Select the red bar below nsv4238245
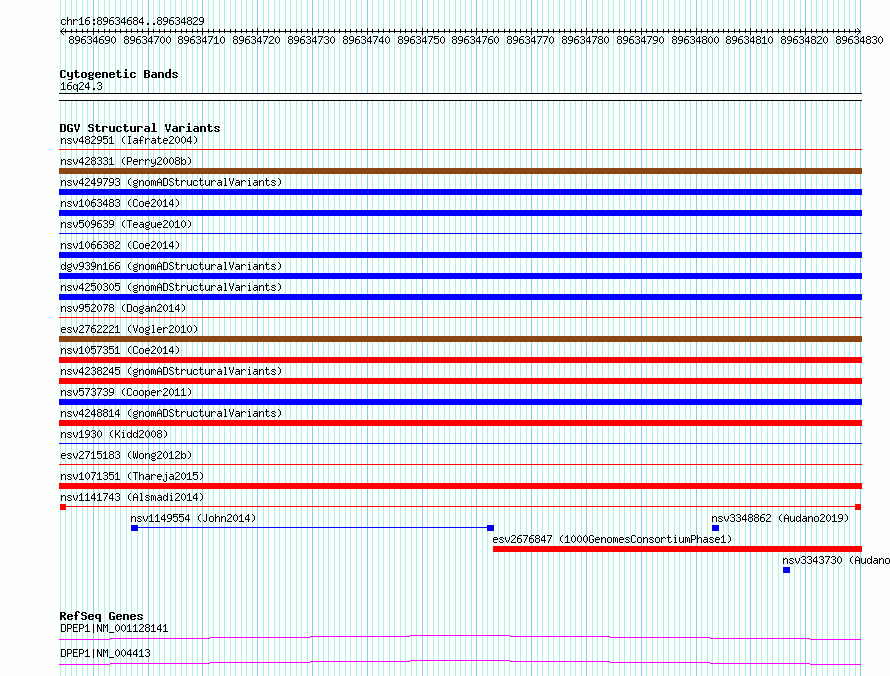 click(460, 381)
